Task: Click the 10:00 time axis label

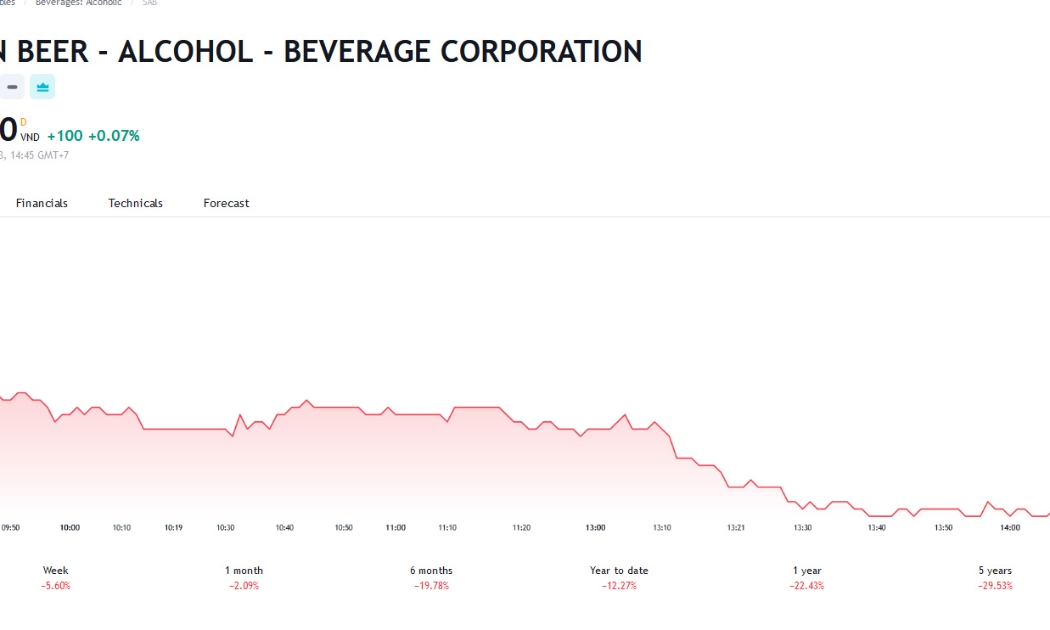Action: [x=70, y=528]
